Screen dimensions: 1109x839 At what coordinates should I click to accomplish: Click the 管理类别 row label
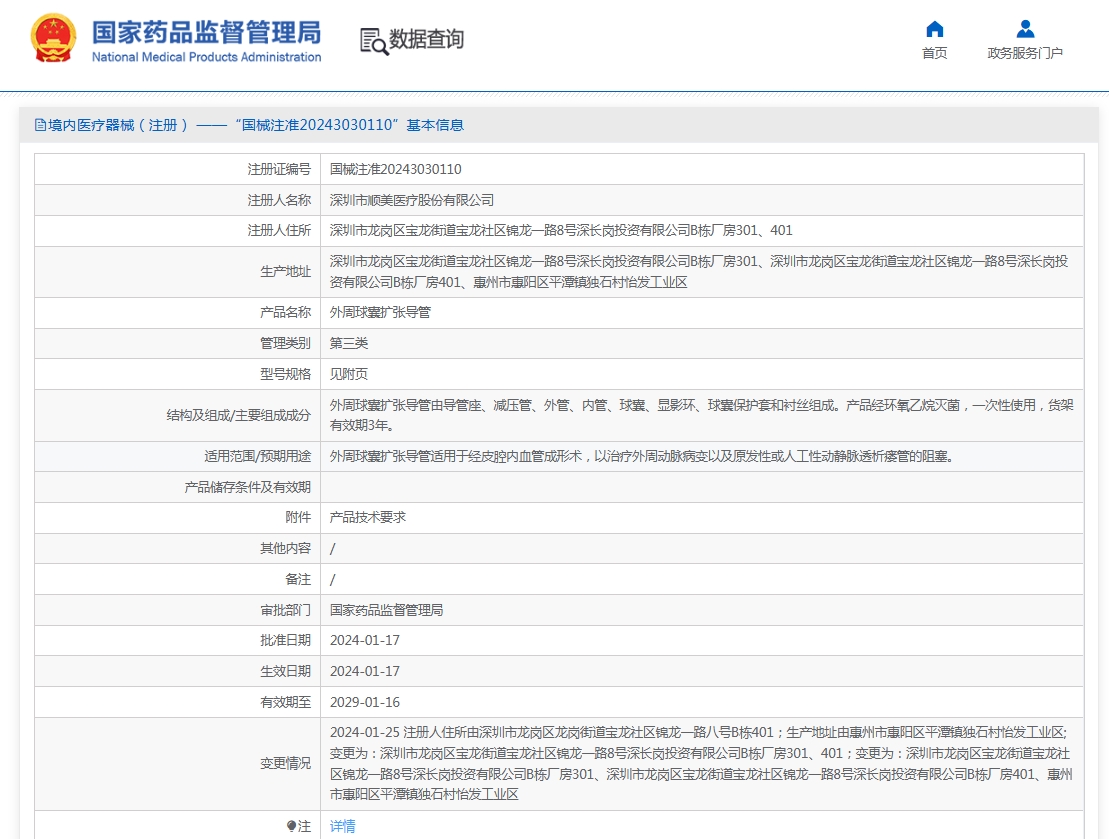pos(285,343)
